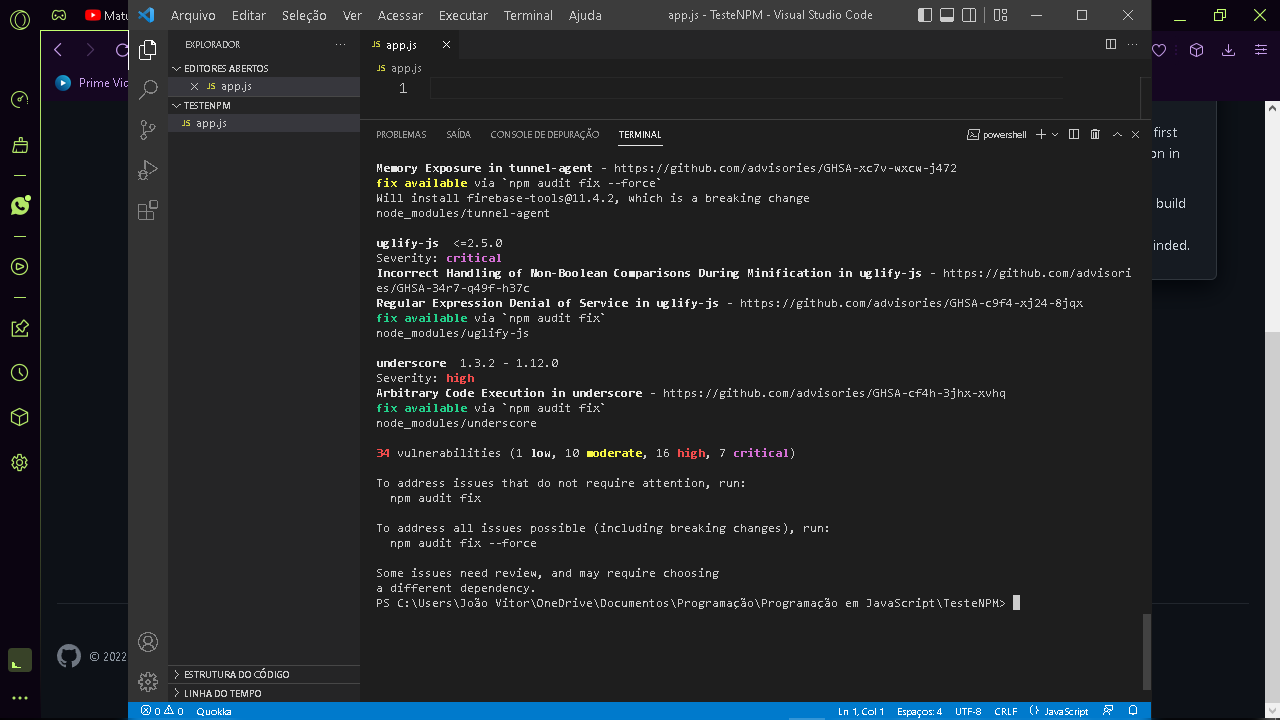The image size is (1280, 720).
Task: Close app.js in the open editors list
Action: (194, 86)
